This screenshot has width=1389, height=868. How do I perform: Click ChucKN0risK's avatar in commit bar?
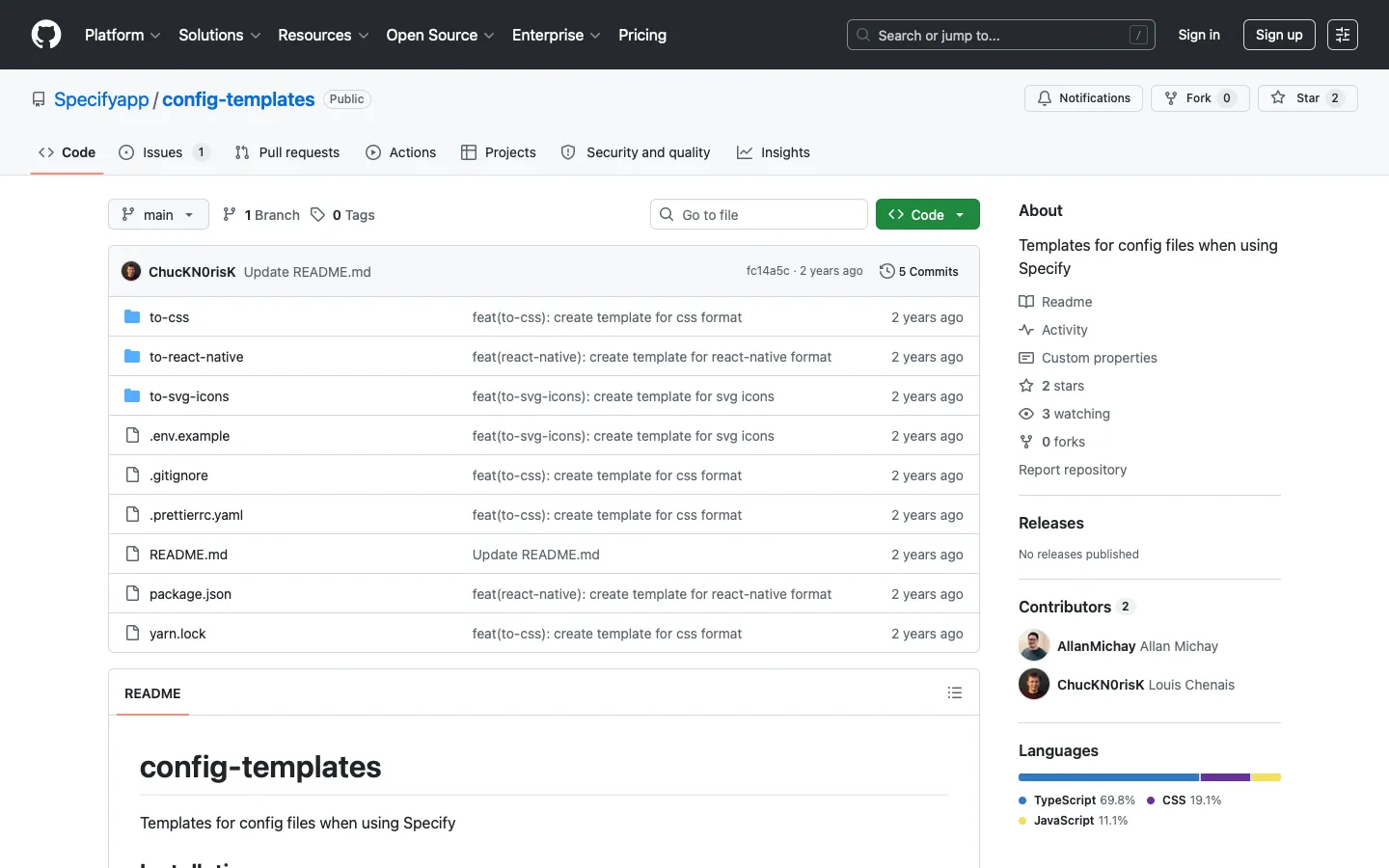coord(131,271)
